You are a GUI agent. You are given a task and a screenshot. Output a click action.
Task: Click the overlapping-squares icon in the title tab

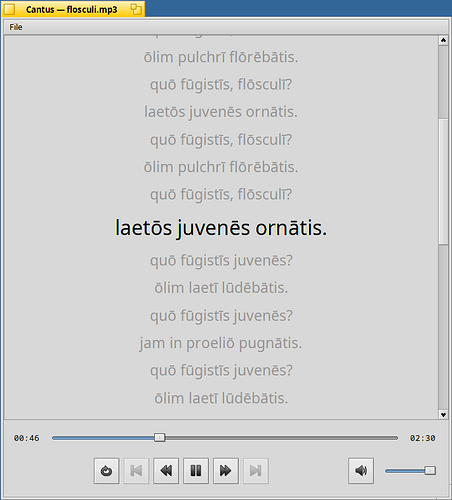pos(136,9)
